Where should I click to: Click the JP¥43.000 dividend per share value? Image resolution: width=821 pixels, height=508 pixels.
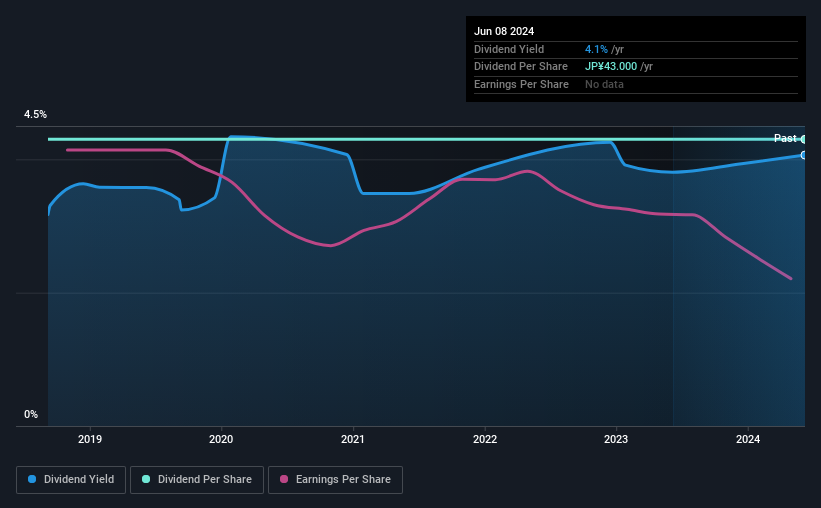(611, 67)
